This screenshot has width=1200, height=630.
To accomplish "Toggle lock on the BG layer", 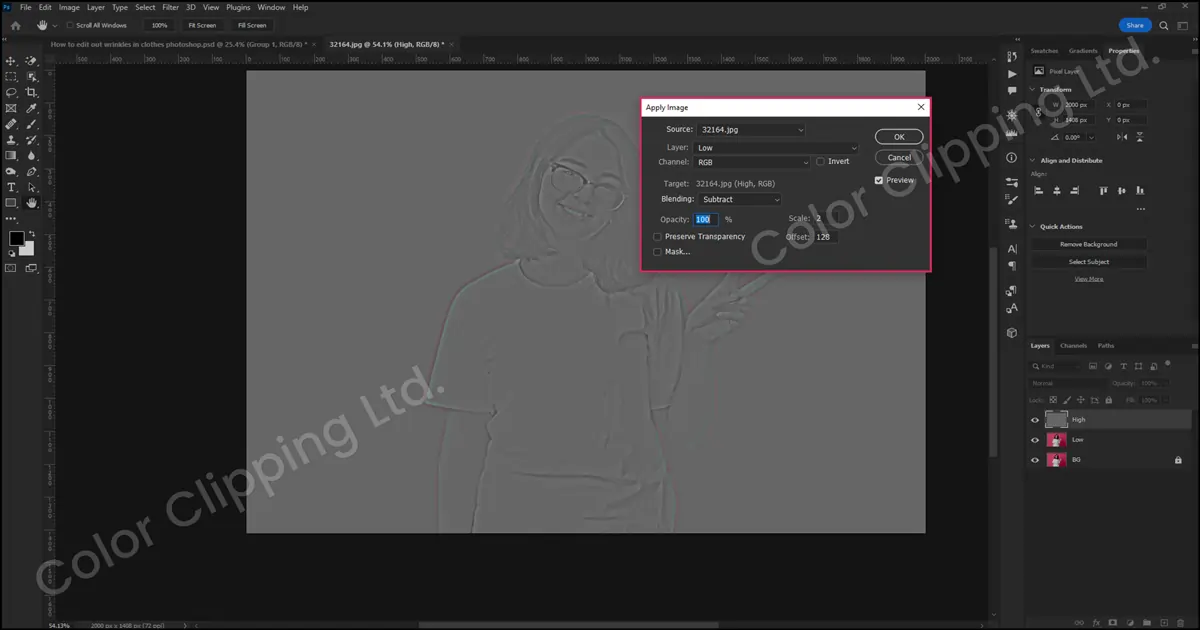I will click(1178, 460).
